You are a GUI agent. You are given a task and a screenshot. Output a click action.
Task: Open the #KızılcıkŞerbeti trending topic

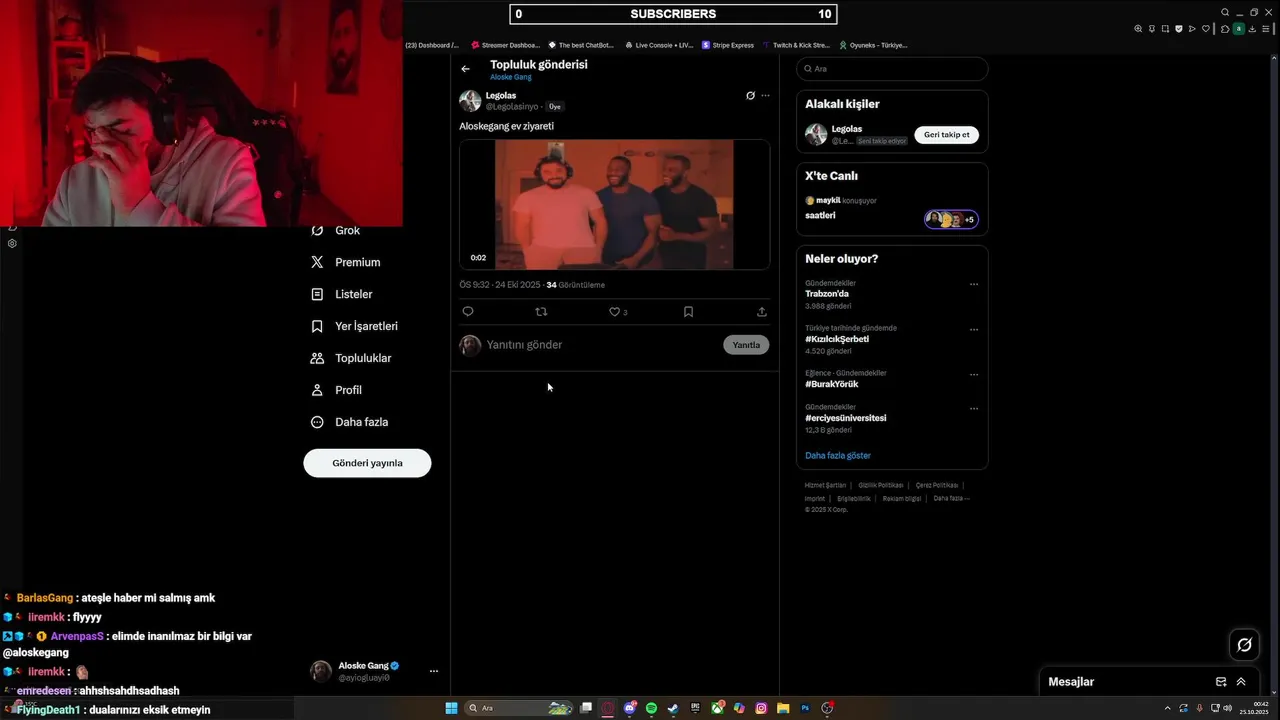click(837, 339)
